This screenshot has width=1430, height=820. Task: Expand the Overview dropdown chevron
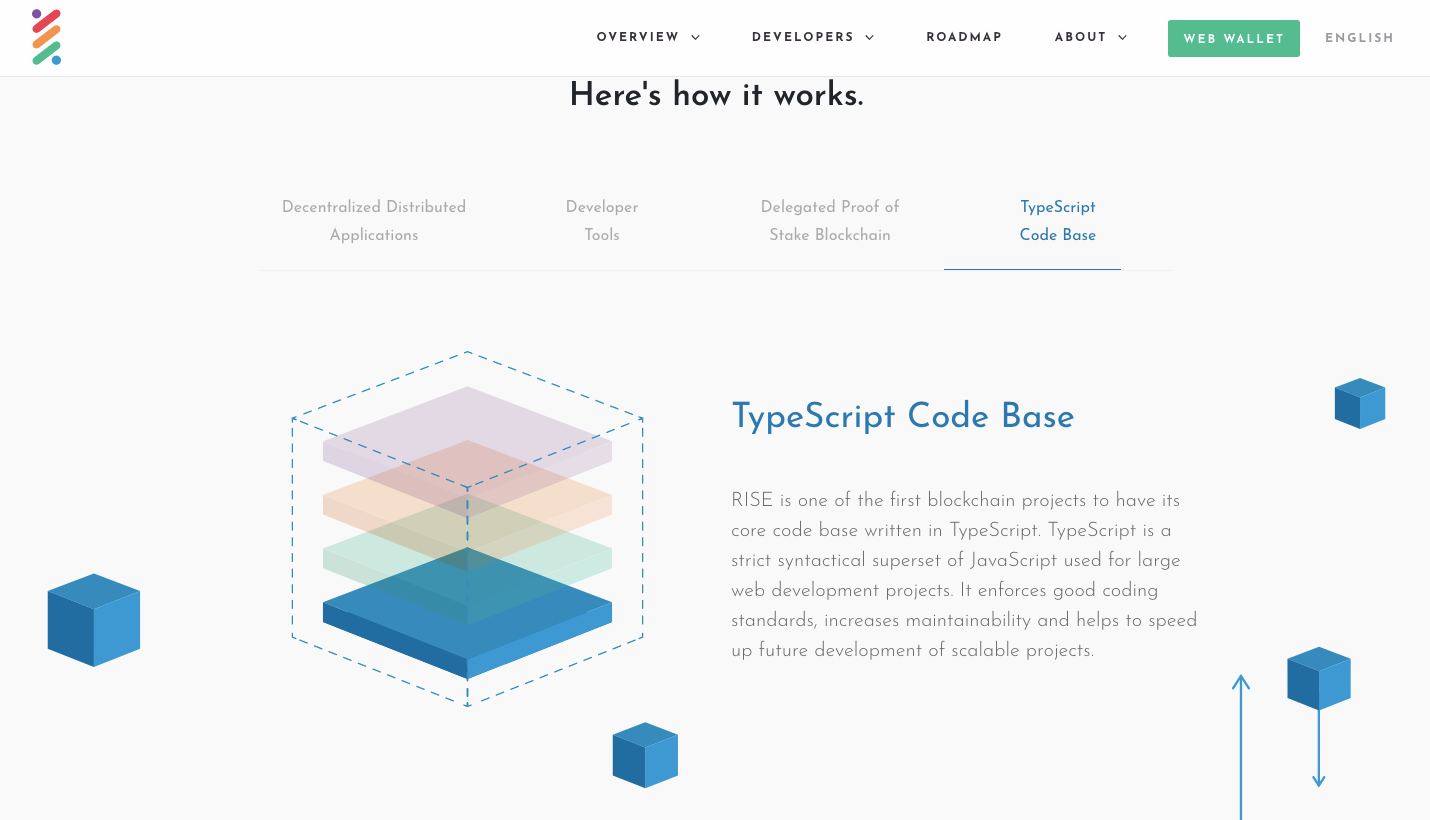[x=695, y=38]
